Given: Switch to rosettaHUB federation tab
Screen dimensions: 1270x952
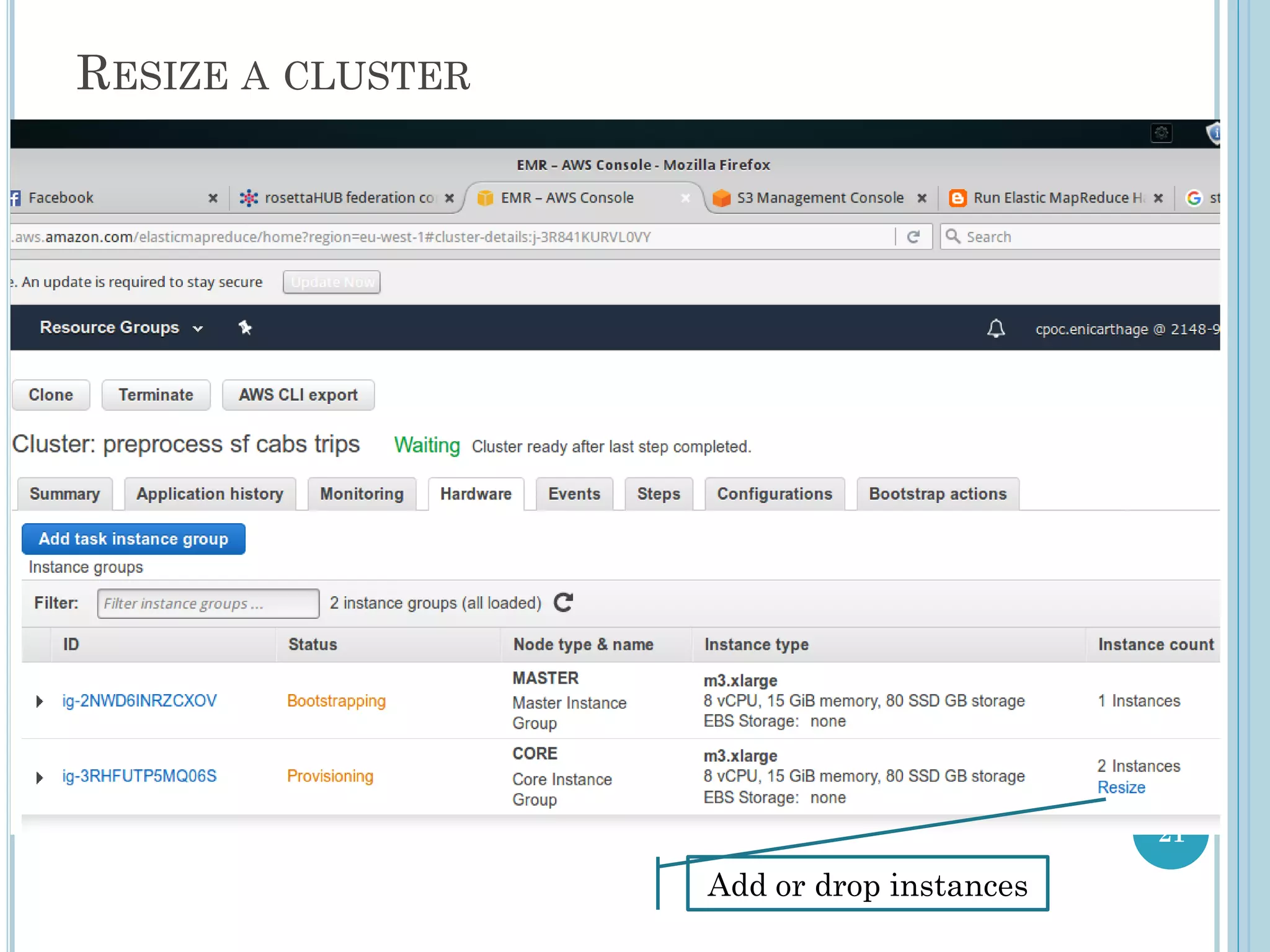Looking at the screenshot, I should 346,198.
